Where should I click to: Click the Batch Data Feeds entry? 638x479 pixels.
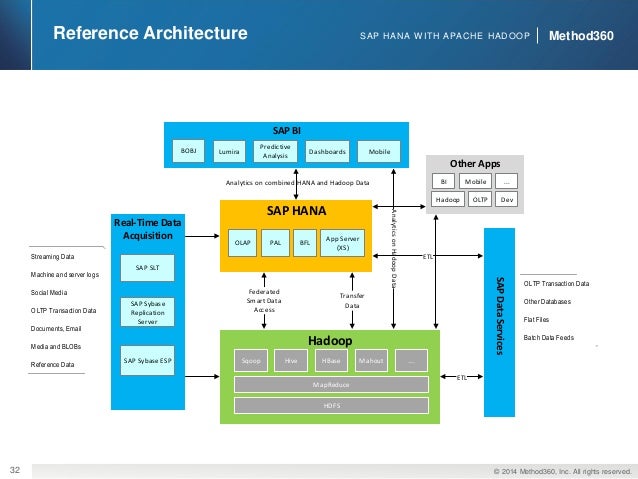click(x=549, y=337)
